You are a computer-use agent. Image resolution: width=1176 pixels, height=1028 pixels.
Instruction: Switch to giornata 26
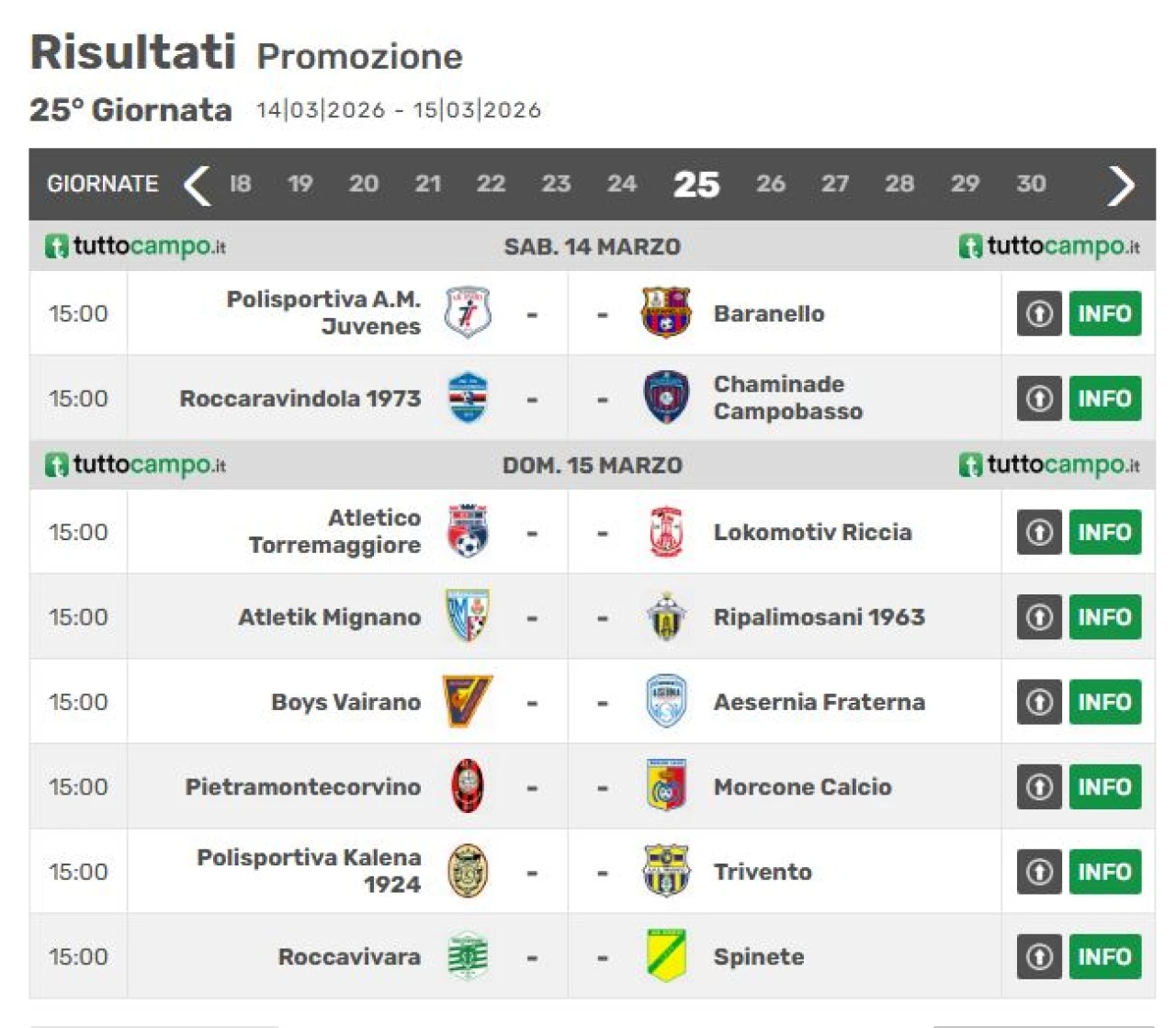(771, 184)
